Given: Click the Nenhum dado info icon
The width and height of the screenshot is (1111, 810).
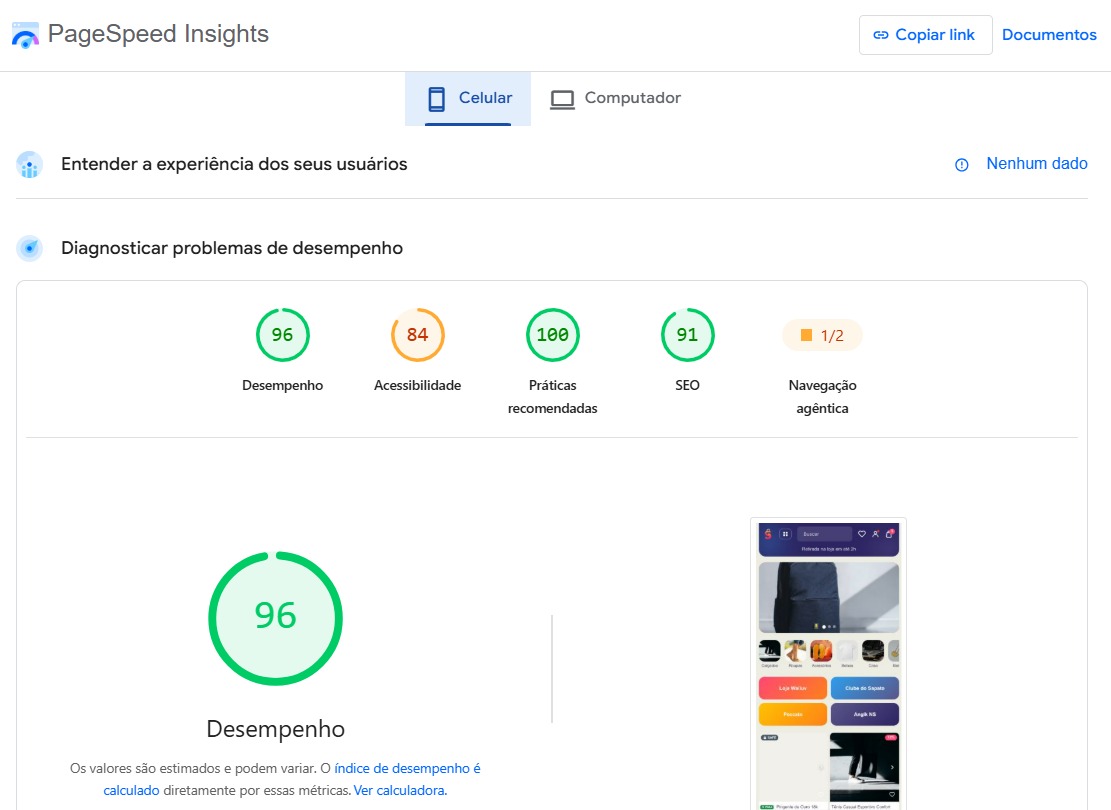Looking at the screenshot, I should [961, 165].
